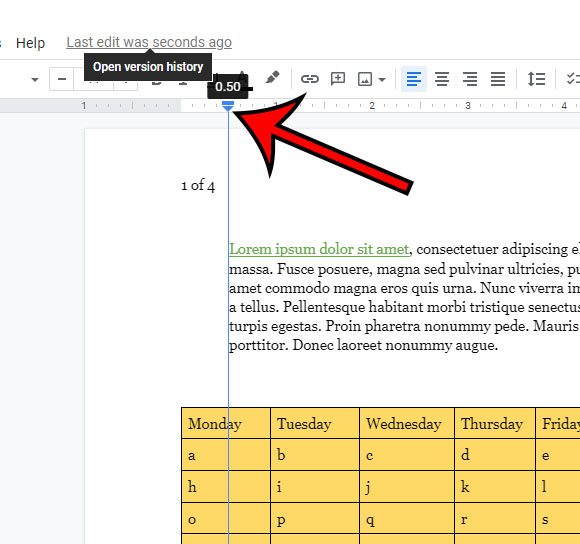Open the Lorem ipsum dolor sit amet link
580x544 pixels.
(320, 249)
